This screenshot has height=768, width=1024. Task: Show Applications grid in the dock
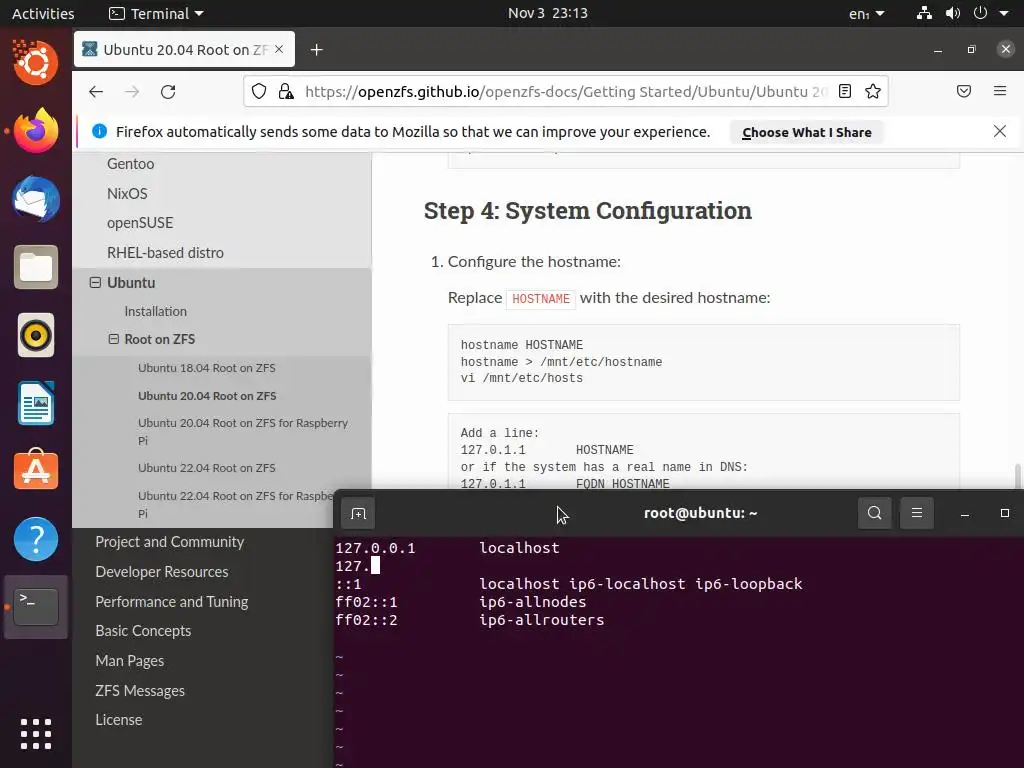tap(36, 734)
